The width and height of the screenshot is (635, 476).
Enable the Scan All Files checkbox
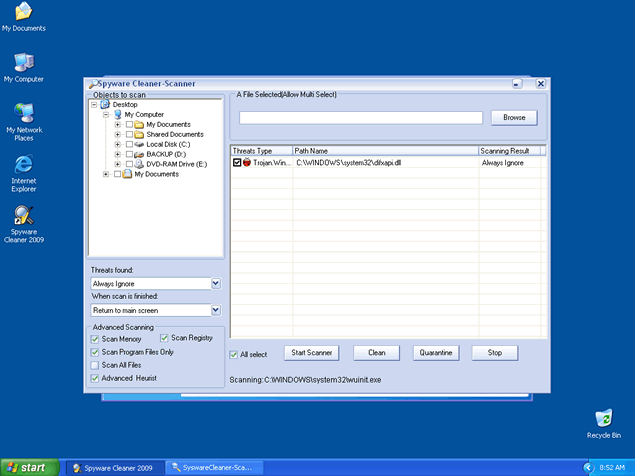coord(94,366)
